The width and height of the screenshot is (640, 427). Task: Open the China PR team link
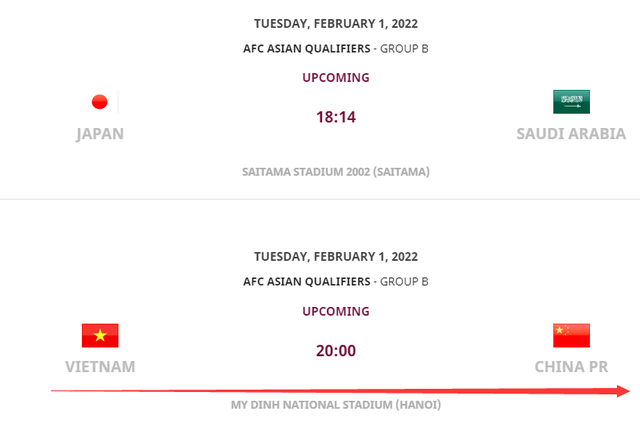tap(571, 367)
